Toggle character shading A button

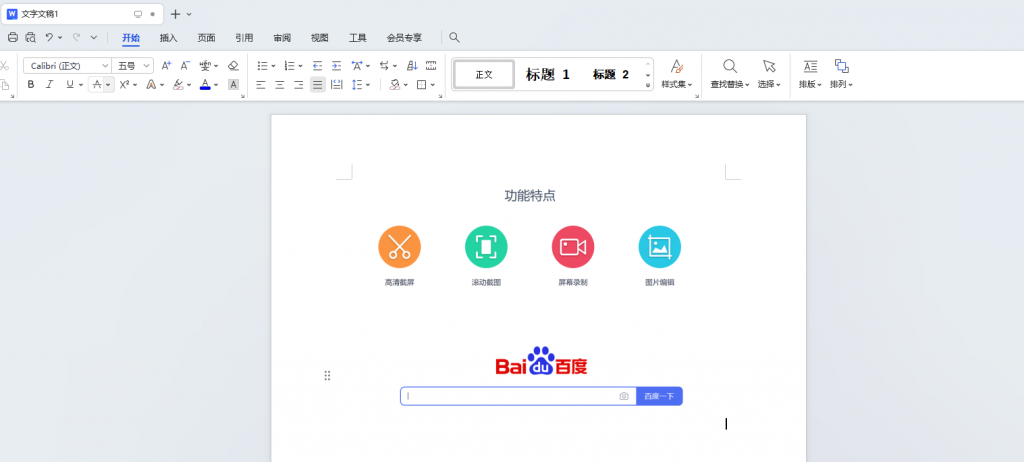point(233,84)
